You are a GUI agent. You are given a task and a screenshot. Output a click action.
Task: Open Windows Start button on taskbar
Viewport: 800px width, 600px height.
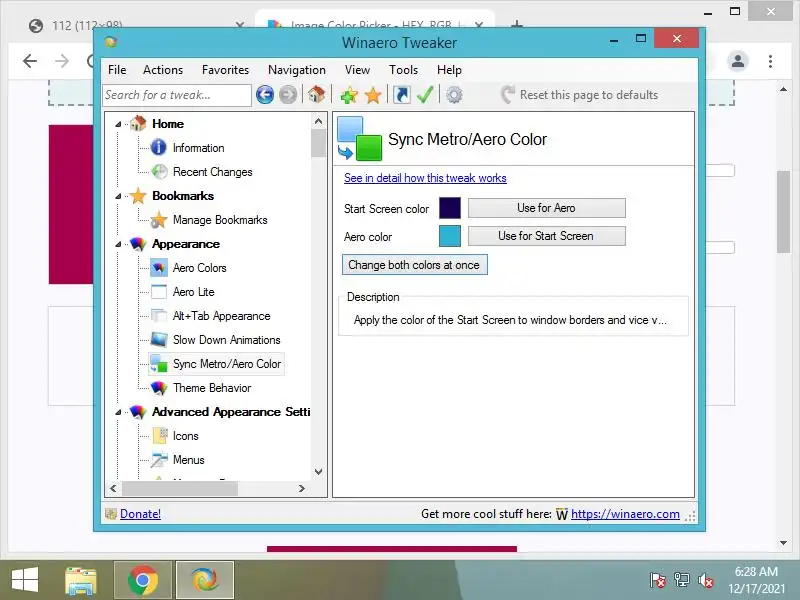pos(24,580)
